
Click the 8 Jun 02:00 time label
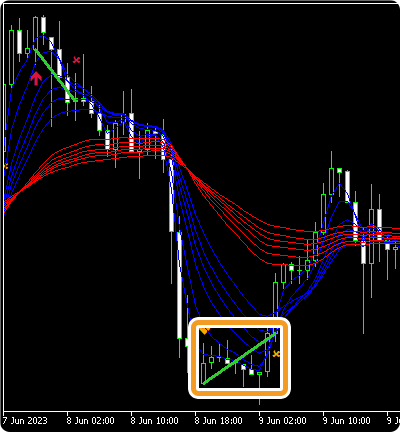pos(90,421)
